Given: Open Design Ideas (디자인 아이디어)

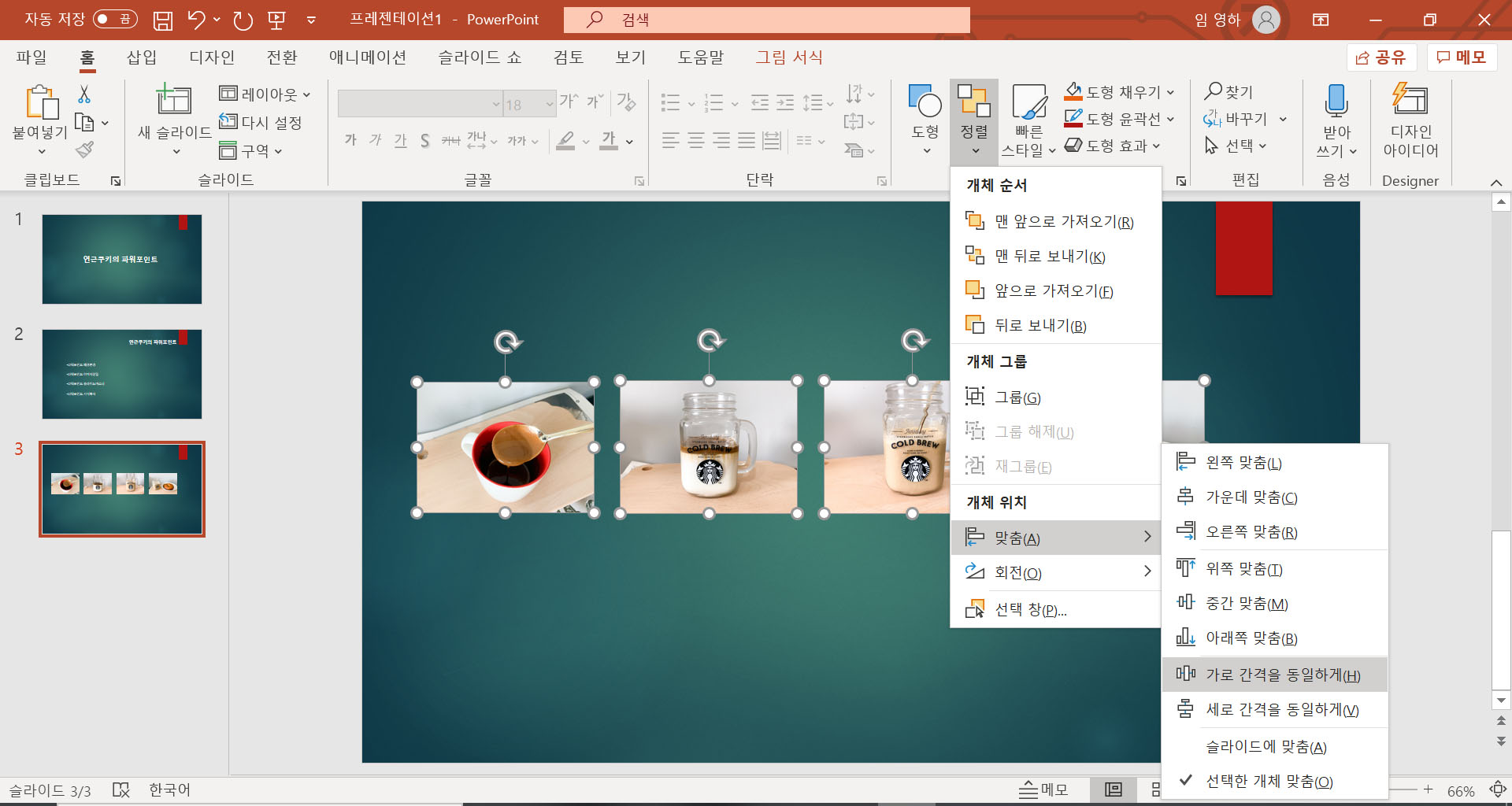Looking at the screenshot, I should [1410, 120].
